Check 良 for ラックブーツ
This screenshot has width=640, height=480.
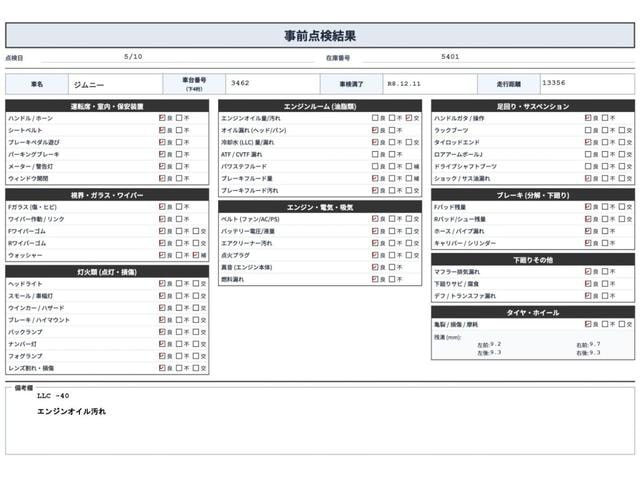point(588,130)
